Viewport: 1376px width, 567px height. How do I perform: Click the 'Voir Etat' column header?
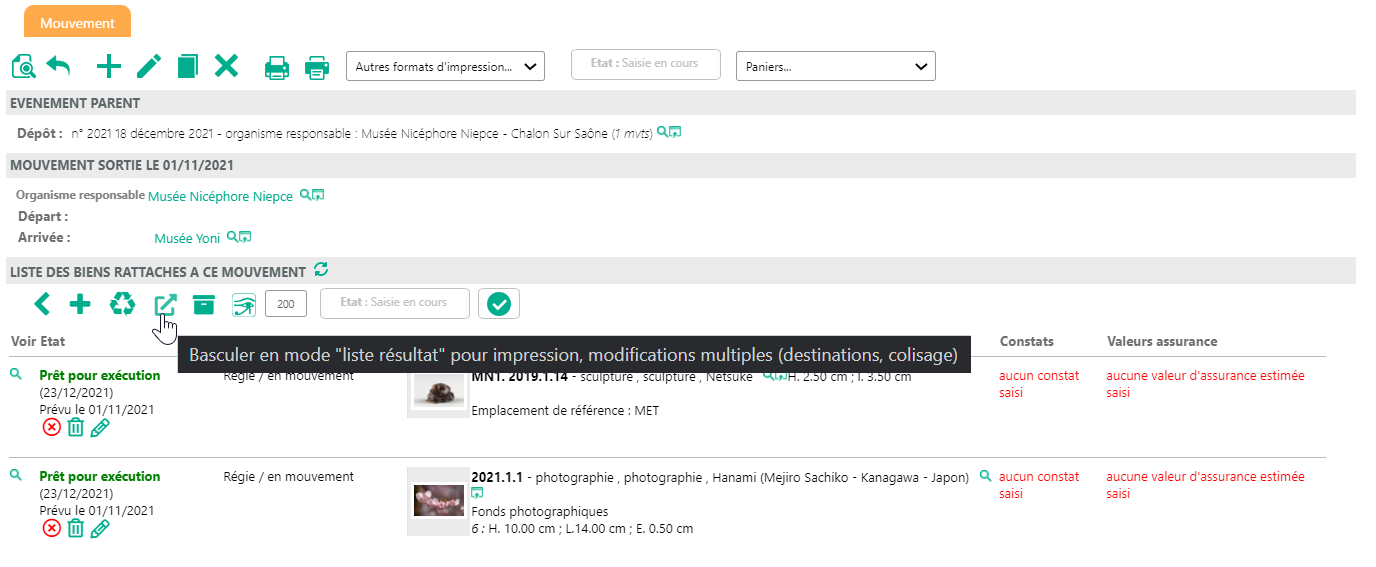38,341
